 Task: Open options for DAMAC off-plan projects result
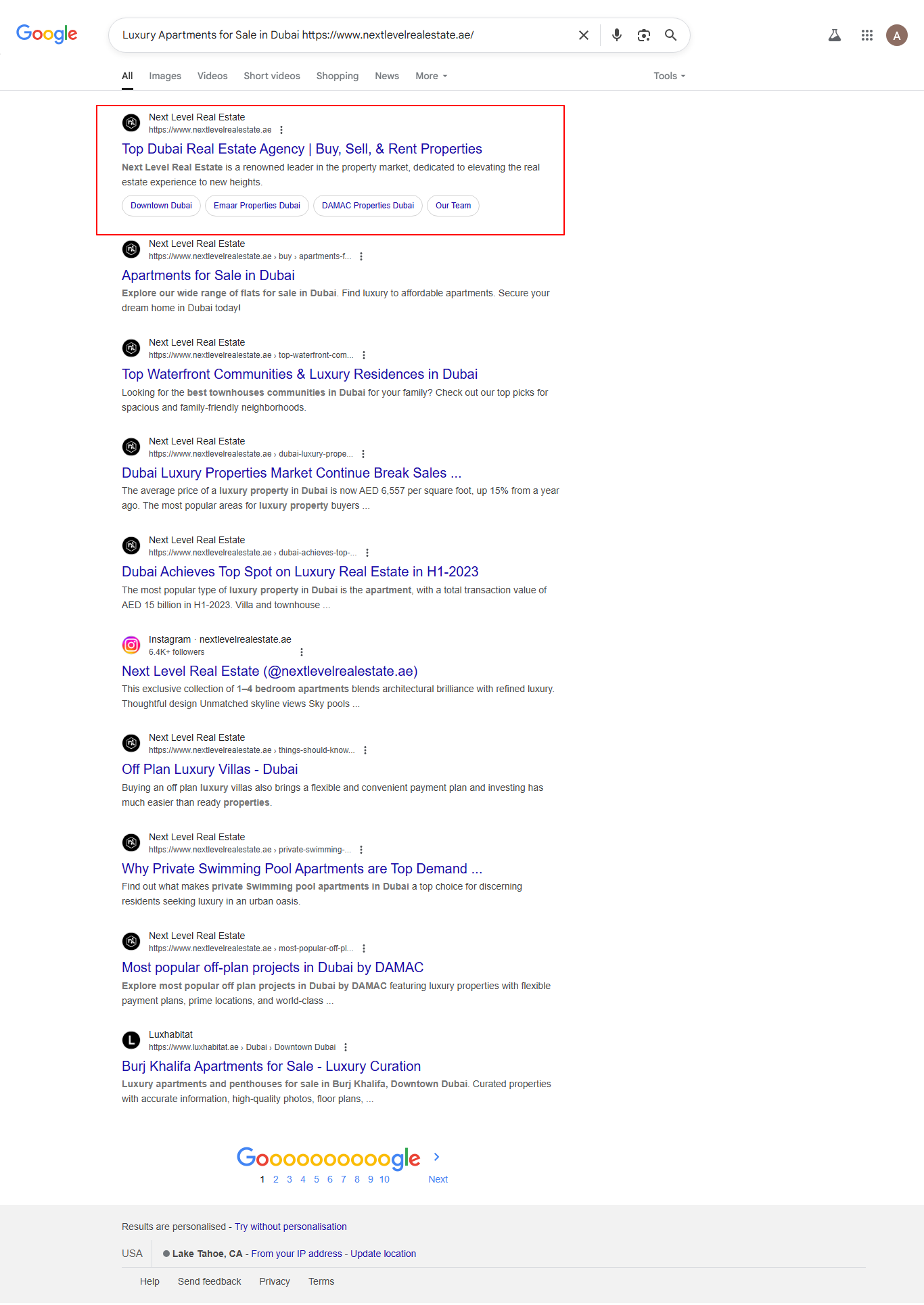[x=364, y=948]
